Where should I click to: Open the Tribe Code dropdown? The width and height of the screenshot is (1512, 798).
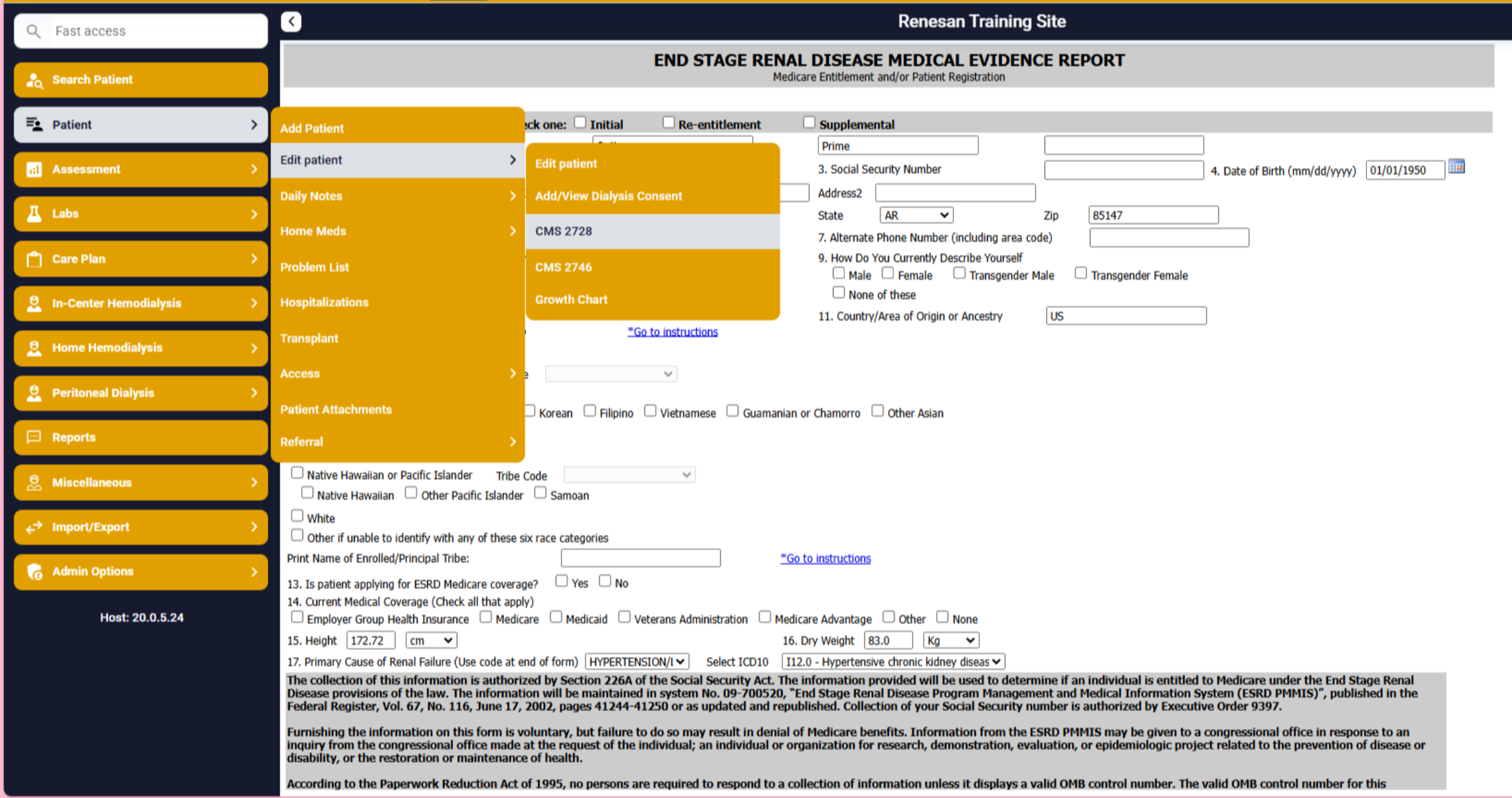629,475
